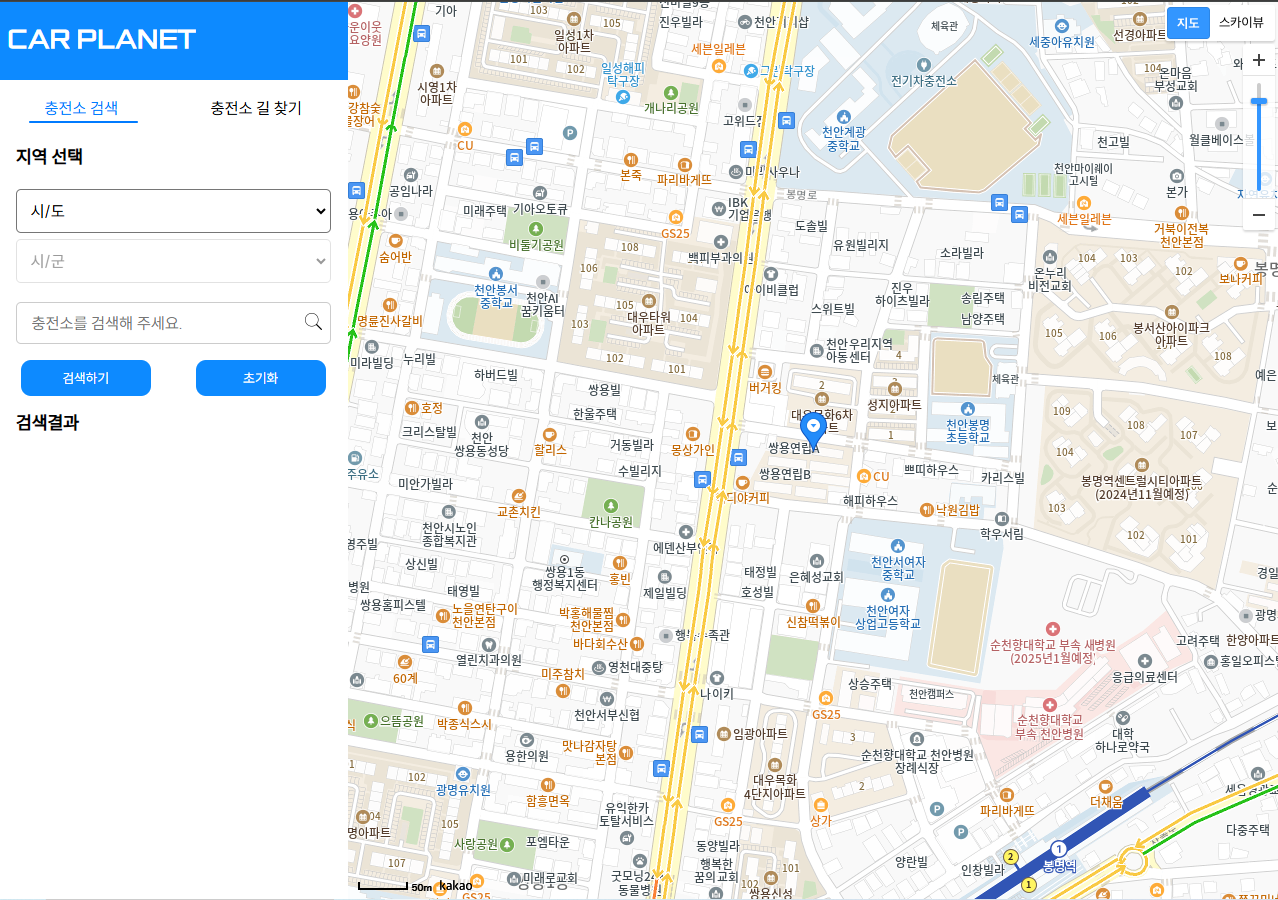Focus the 충전소를 검색해 주세요 search field
1278x900 pixels.
point(173,323)
